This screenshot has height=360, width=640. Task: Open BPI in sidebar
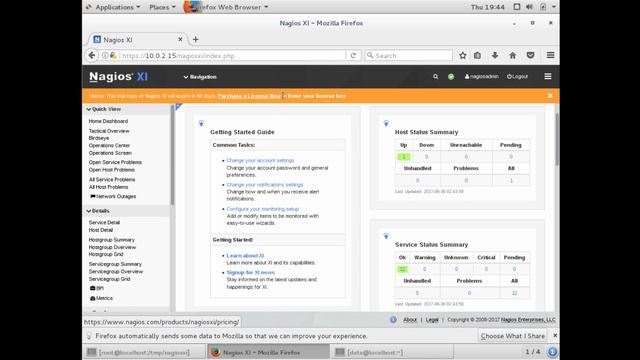tap(97, 288)
